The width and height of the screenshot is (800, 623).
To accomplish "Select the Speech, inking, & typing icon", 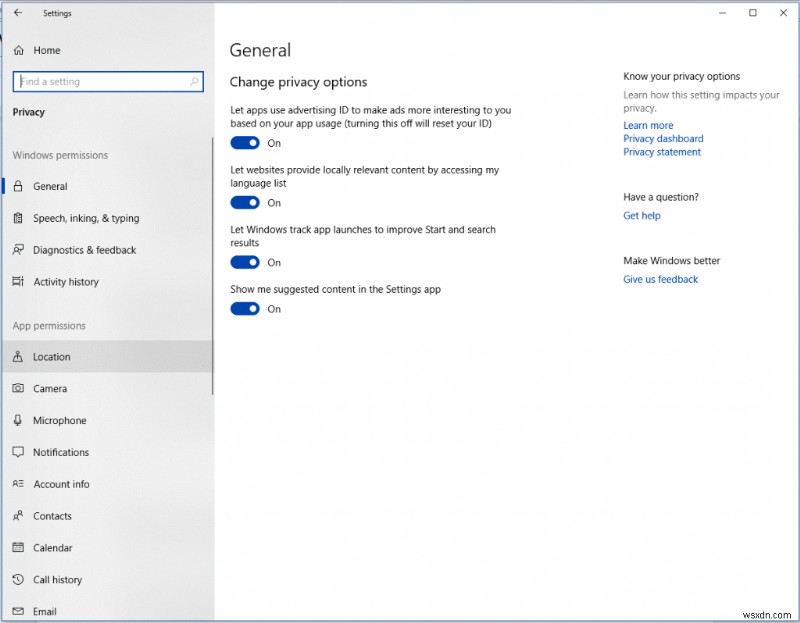I will pos(19,218).
